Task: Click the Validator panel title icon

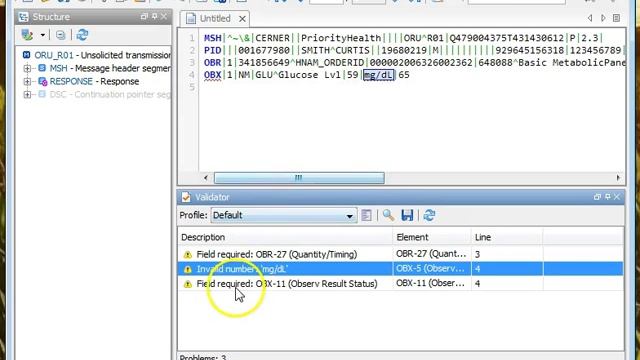Action: tap(186, 197)
